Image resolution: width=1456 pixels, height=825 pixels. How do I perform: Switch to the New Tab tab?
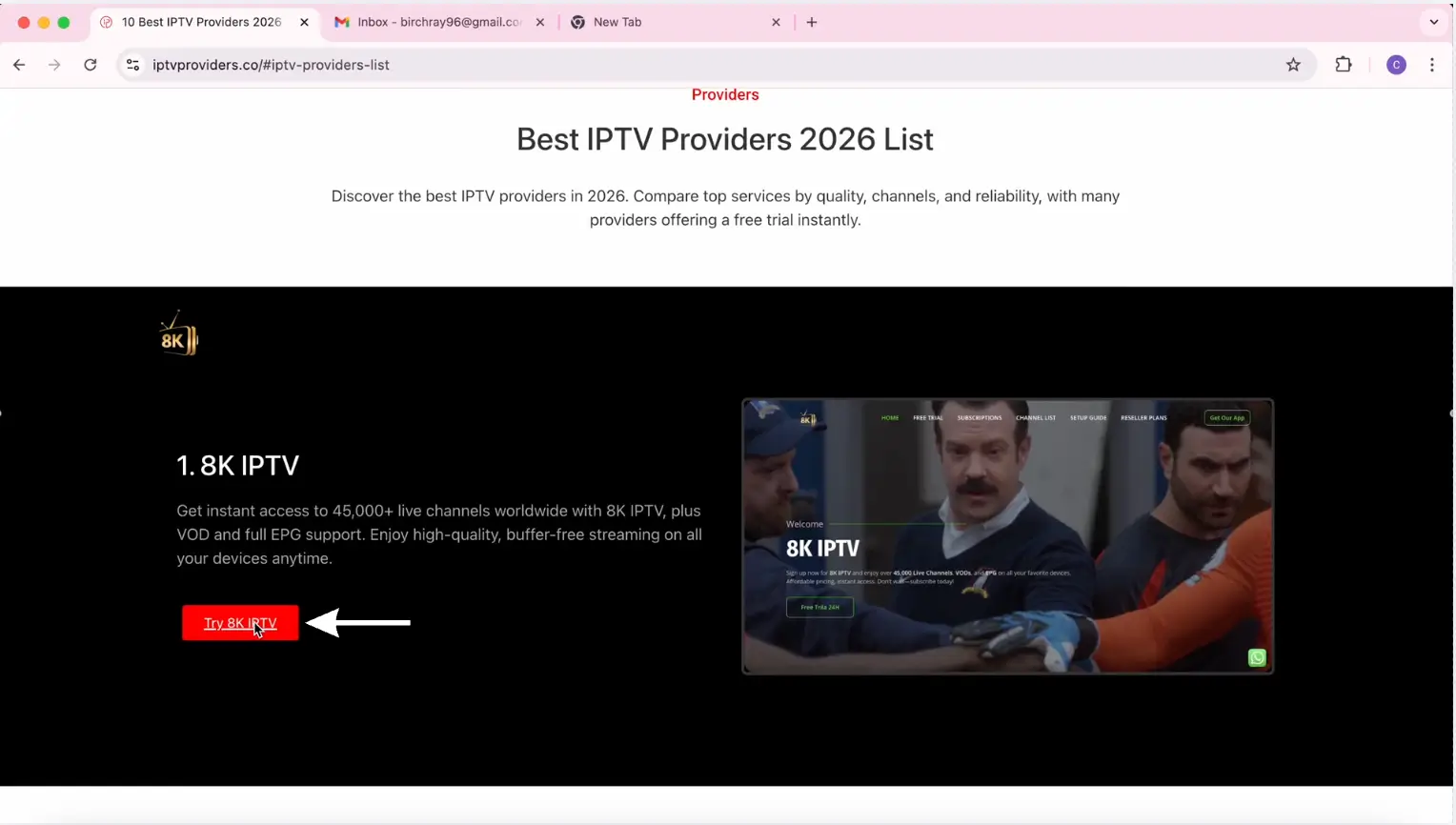675,22
